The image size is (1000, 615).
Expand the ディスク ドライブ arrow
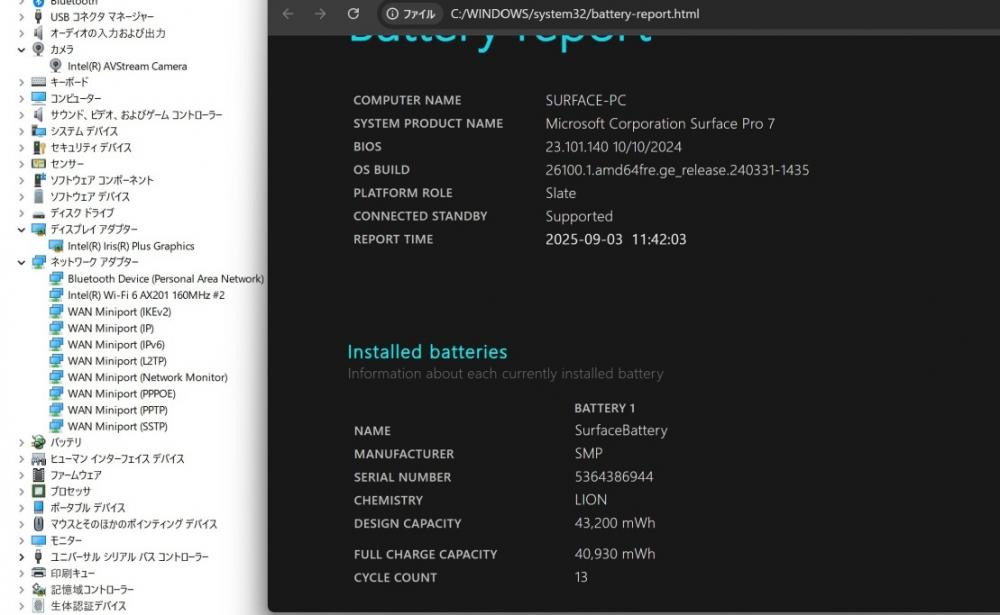tap(21, 213)
